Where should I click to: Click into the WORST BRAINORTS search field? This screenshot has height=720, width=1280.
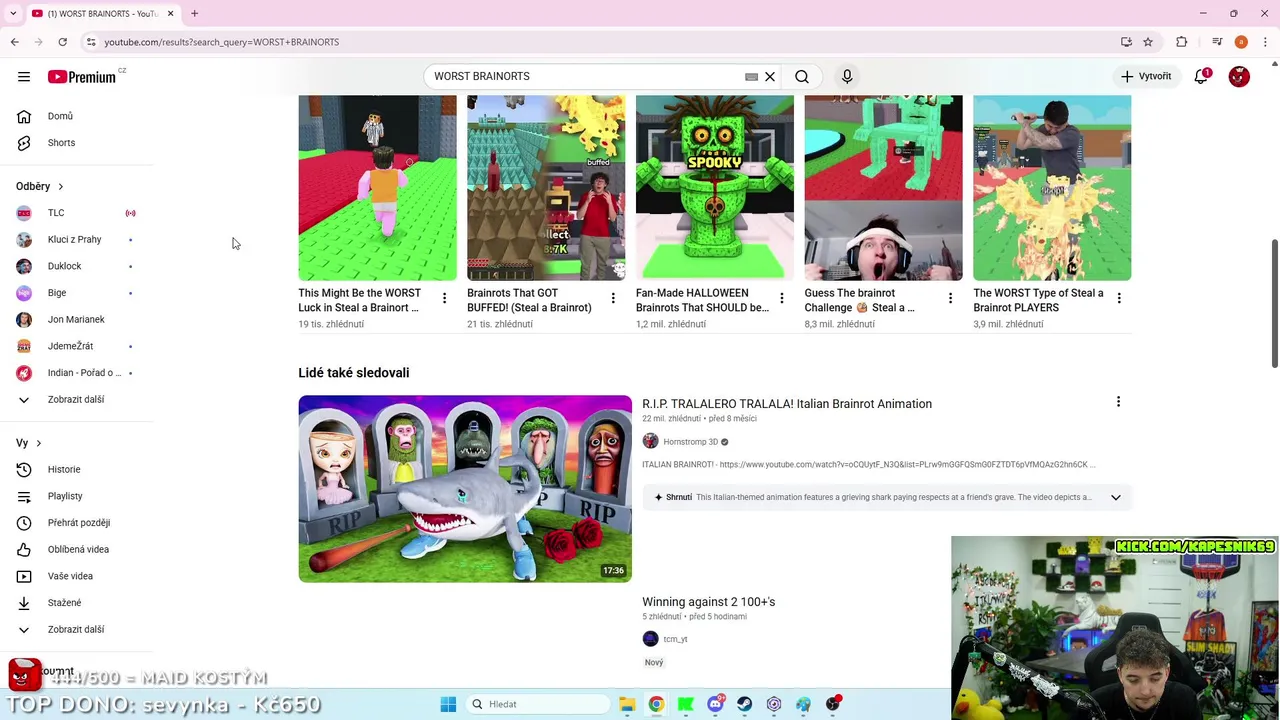pyautogui.click(x=585, y=76)
